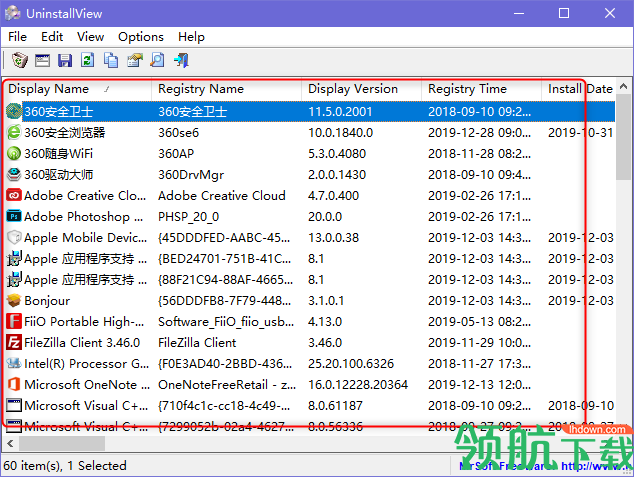Image resolution: width=634 pixels, height=477 pixels.
Task: Click the UninstallView title bar app icon
Action: 13,13
